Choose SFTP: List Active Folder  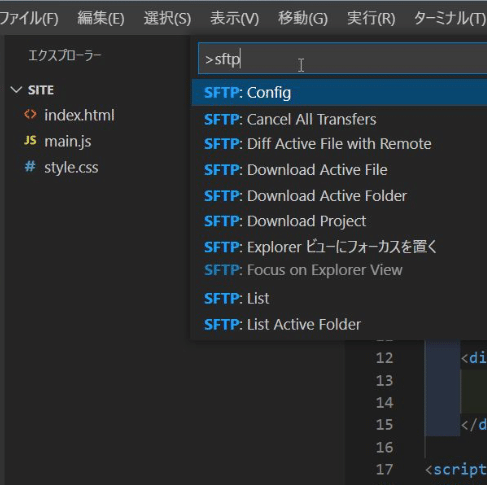point(339,325)
